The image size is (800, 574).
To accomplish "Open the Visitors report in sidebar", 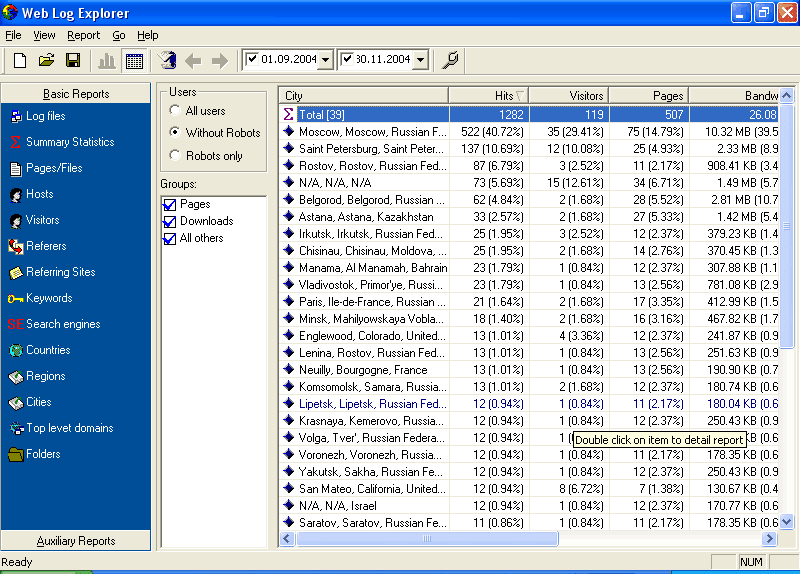I will (35, 220).
